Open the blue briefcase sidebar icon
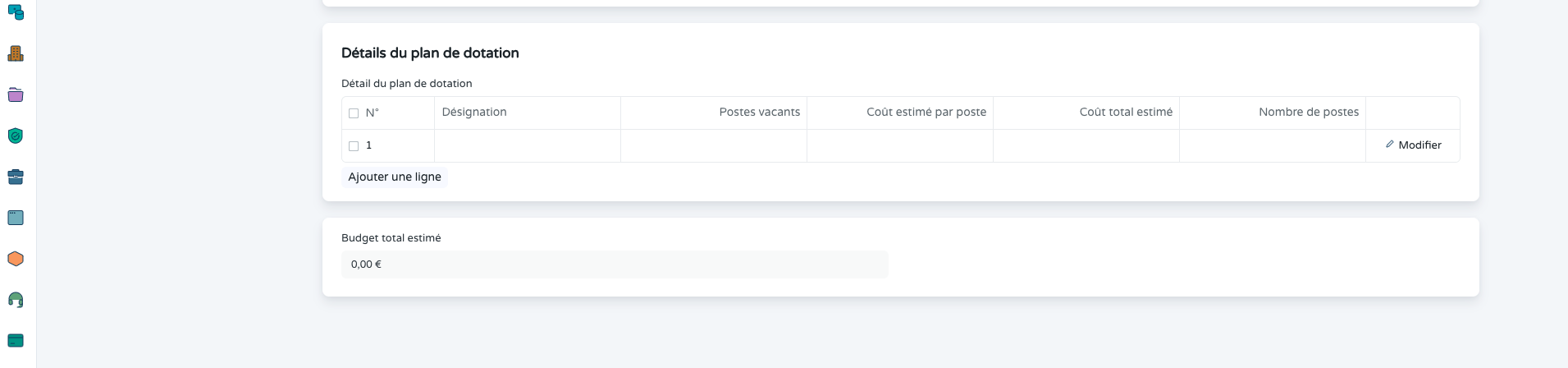 point(16,177)
